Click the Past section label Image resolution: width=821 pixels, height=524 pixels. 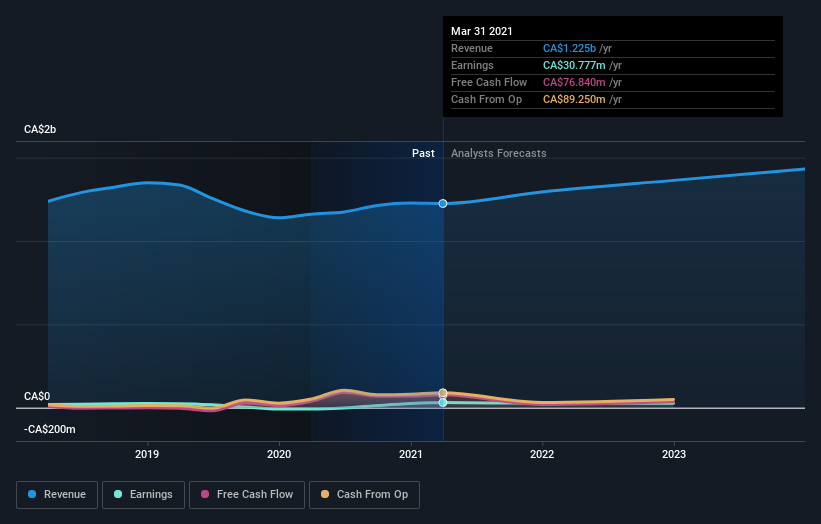click(423, 153)
